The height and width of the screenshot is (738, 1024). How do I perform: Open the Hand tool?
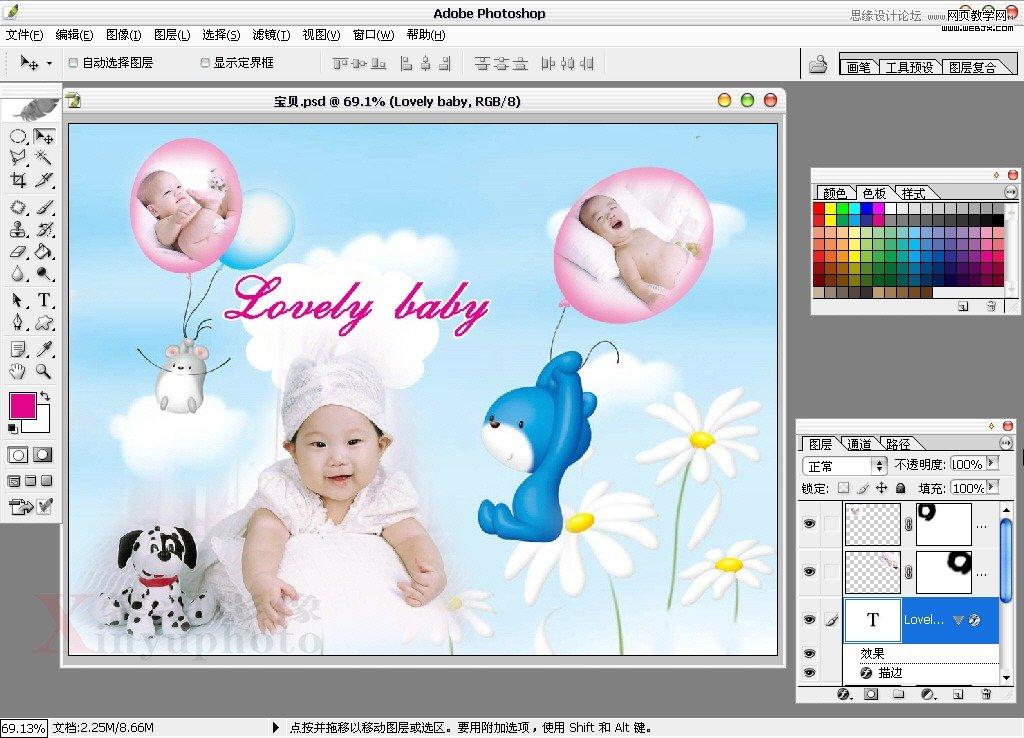coord(17,369)
